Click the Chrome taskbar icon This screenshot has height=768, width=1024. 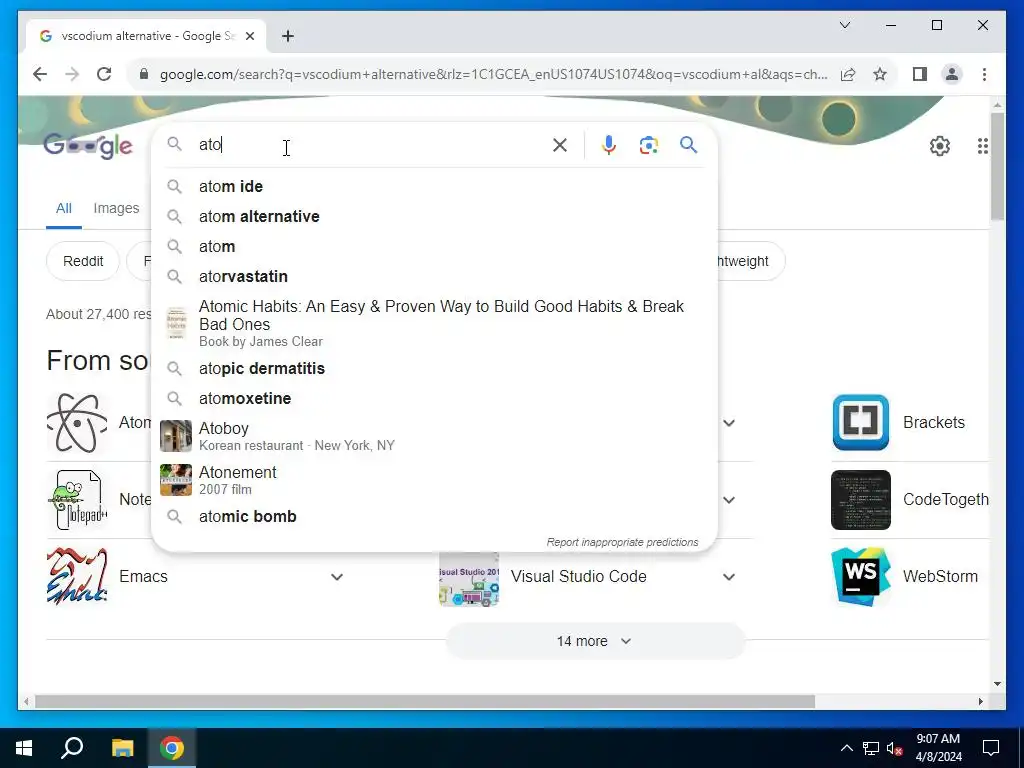(x=172, y=748)
